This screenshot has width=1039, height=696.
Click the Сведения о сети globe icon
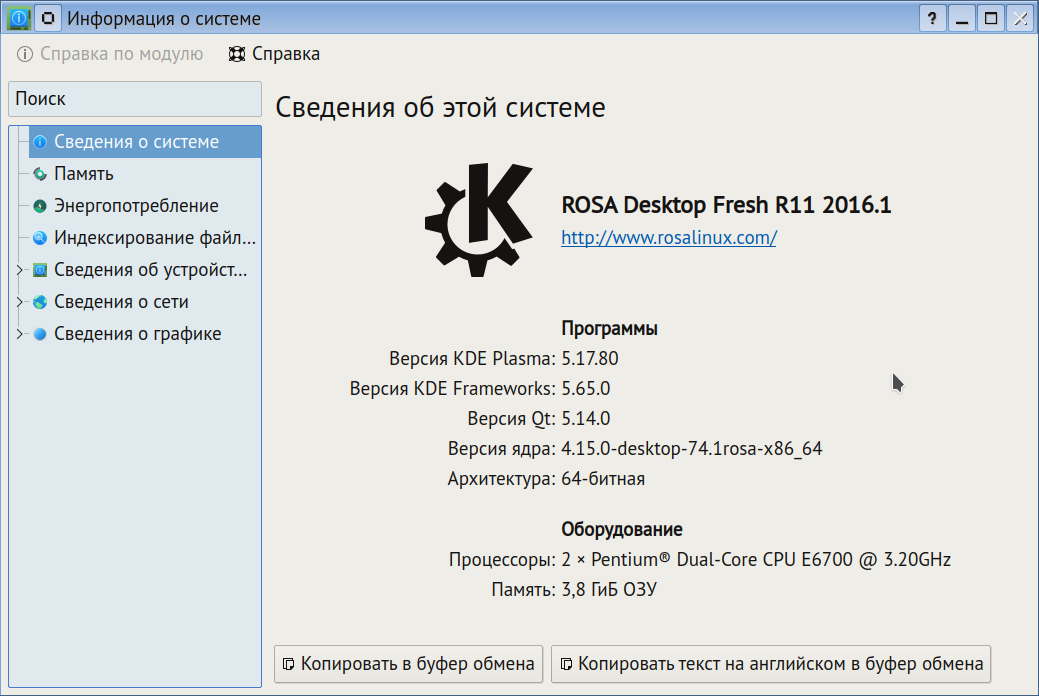pos(40,302)
